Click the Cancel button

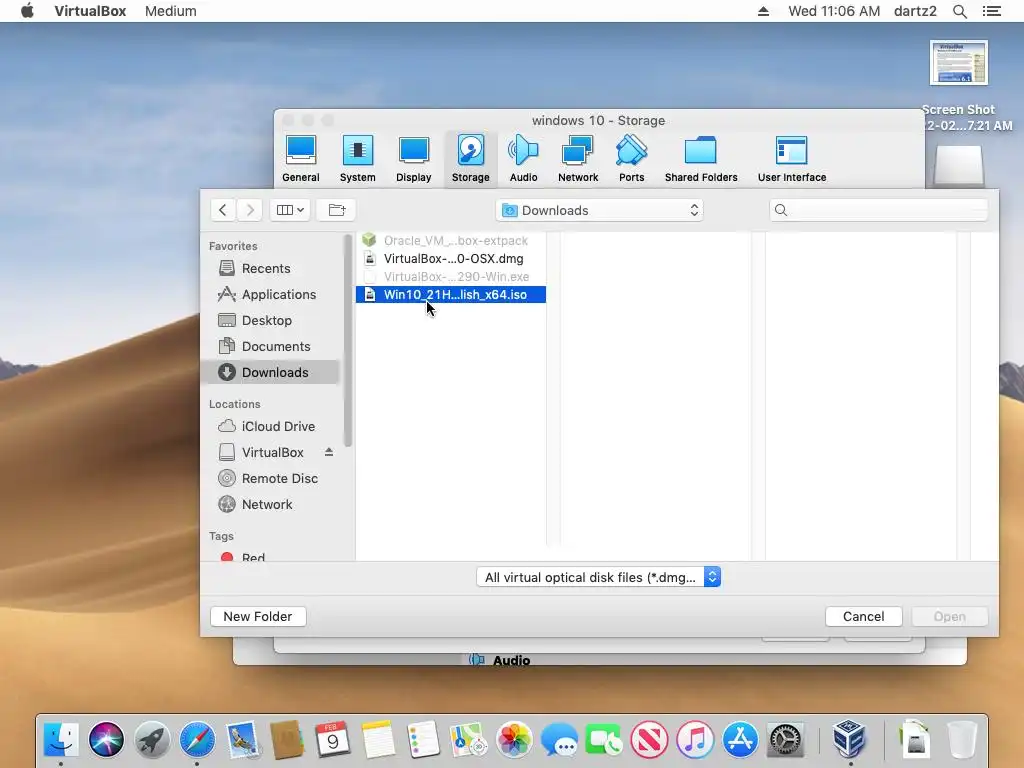[x=863, y=616]
